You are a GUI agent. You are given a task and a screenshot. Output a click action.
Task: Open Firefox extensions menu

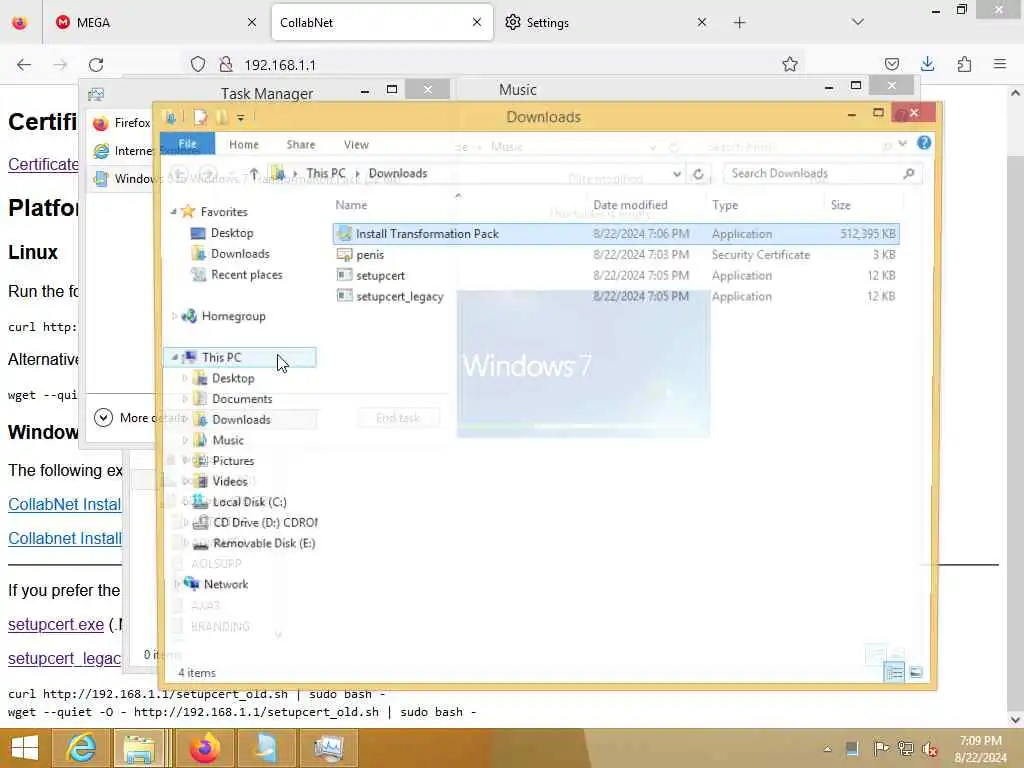964,64
